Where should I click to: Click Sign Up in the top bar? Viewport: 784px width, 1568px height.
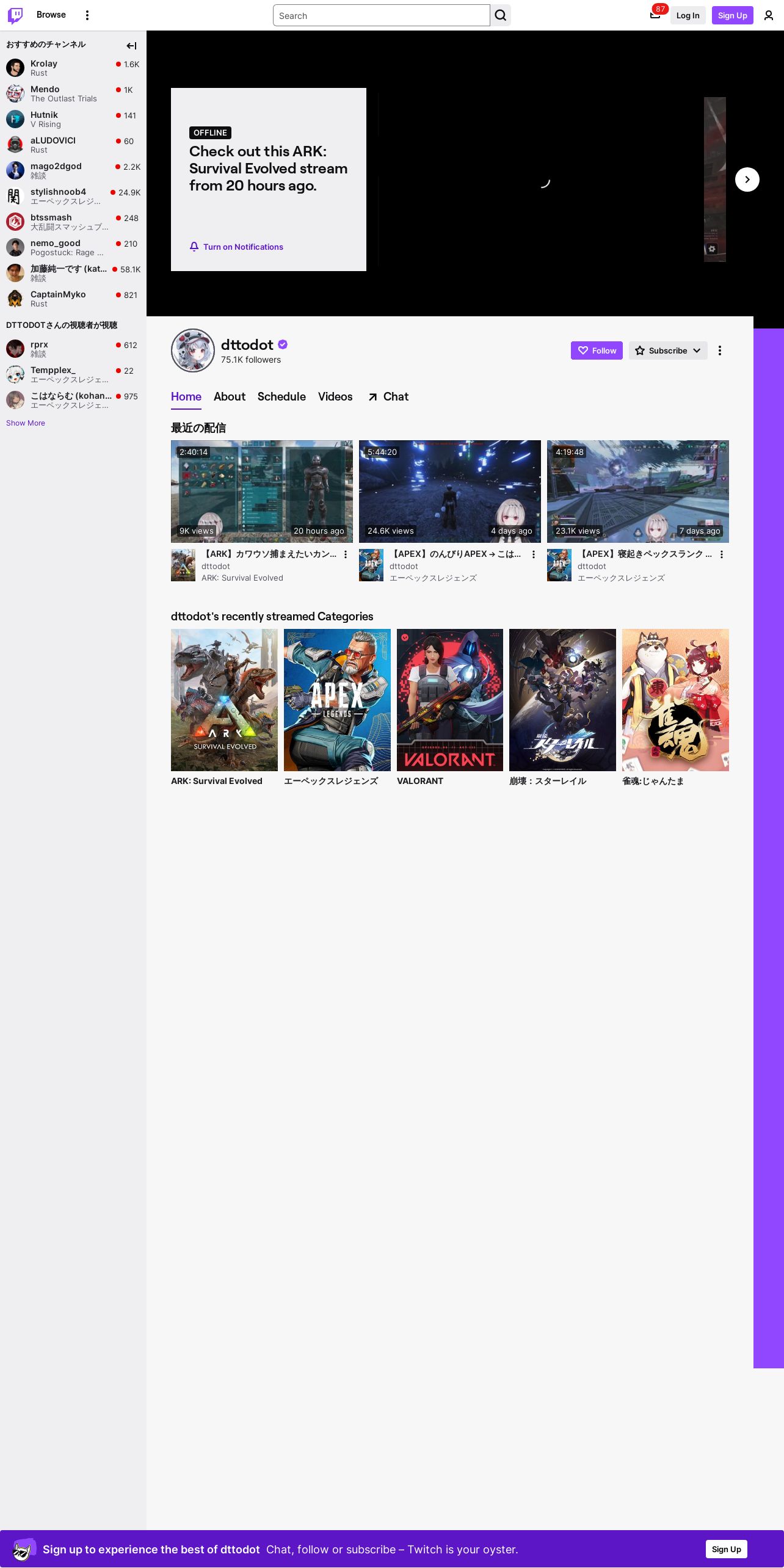click(733, 15)
